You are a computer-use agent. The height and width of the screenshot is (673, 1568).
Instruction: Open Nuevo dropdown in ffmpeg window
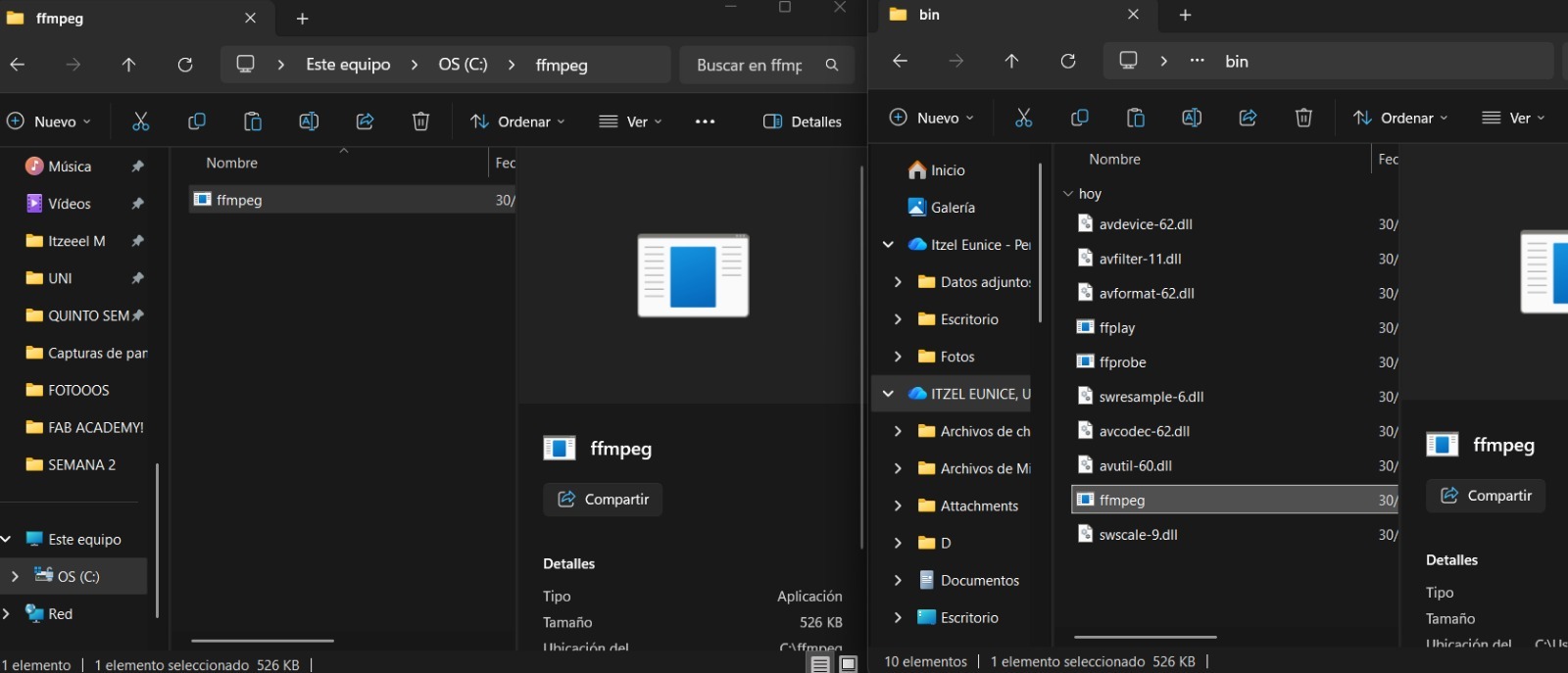tap(49, 121)
